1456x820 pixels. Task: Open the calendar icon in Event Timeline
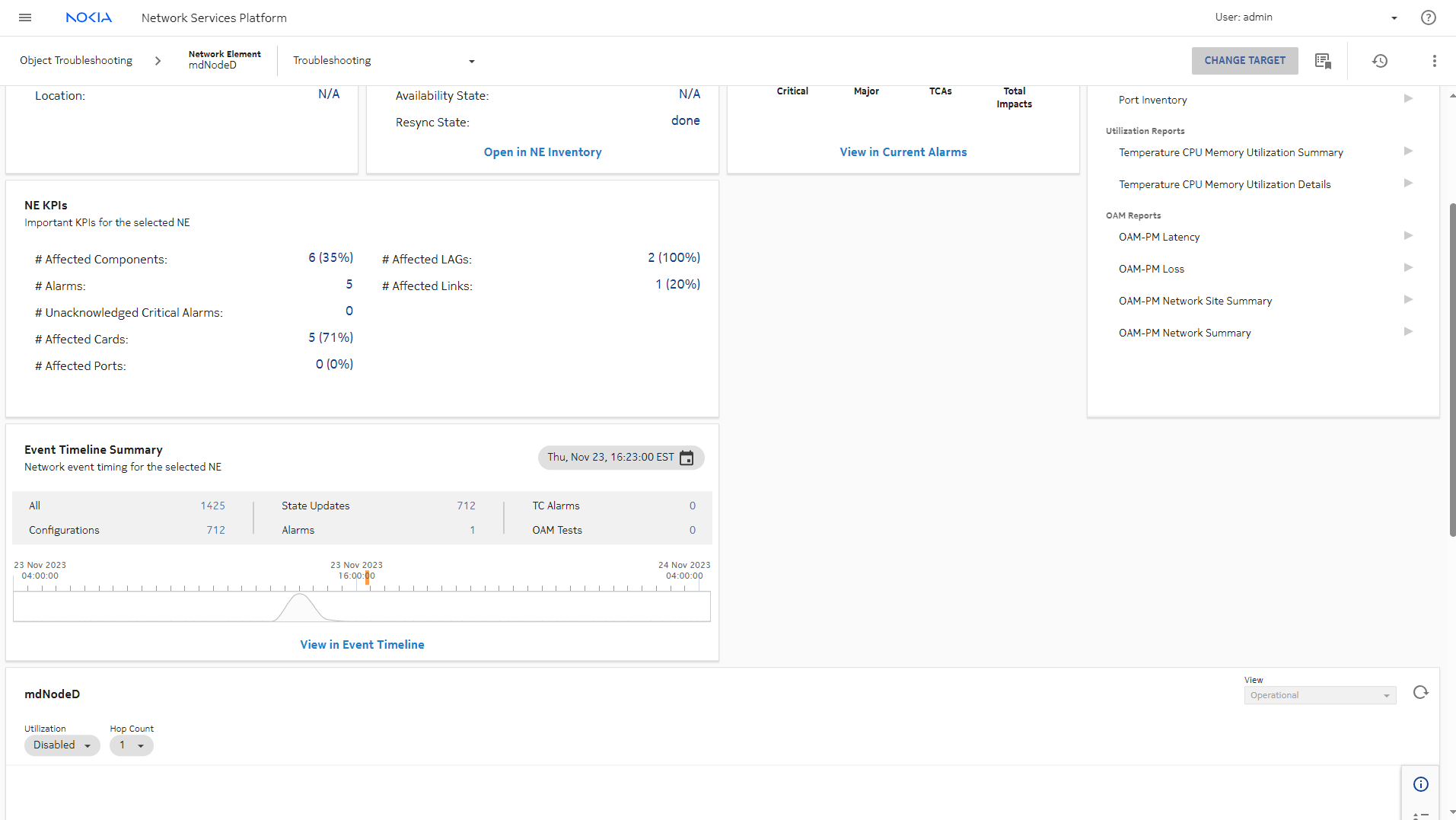point(687,458)
